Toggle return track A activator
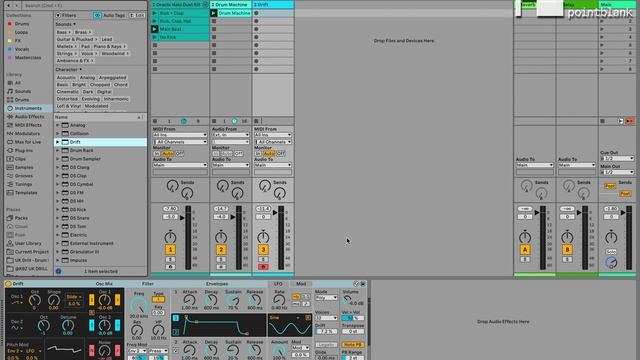Viewport: 640px width, 360px height. coord(525,249)
